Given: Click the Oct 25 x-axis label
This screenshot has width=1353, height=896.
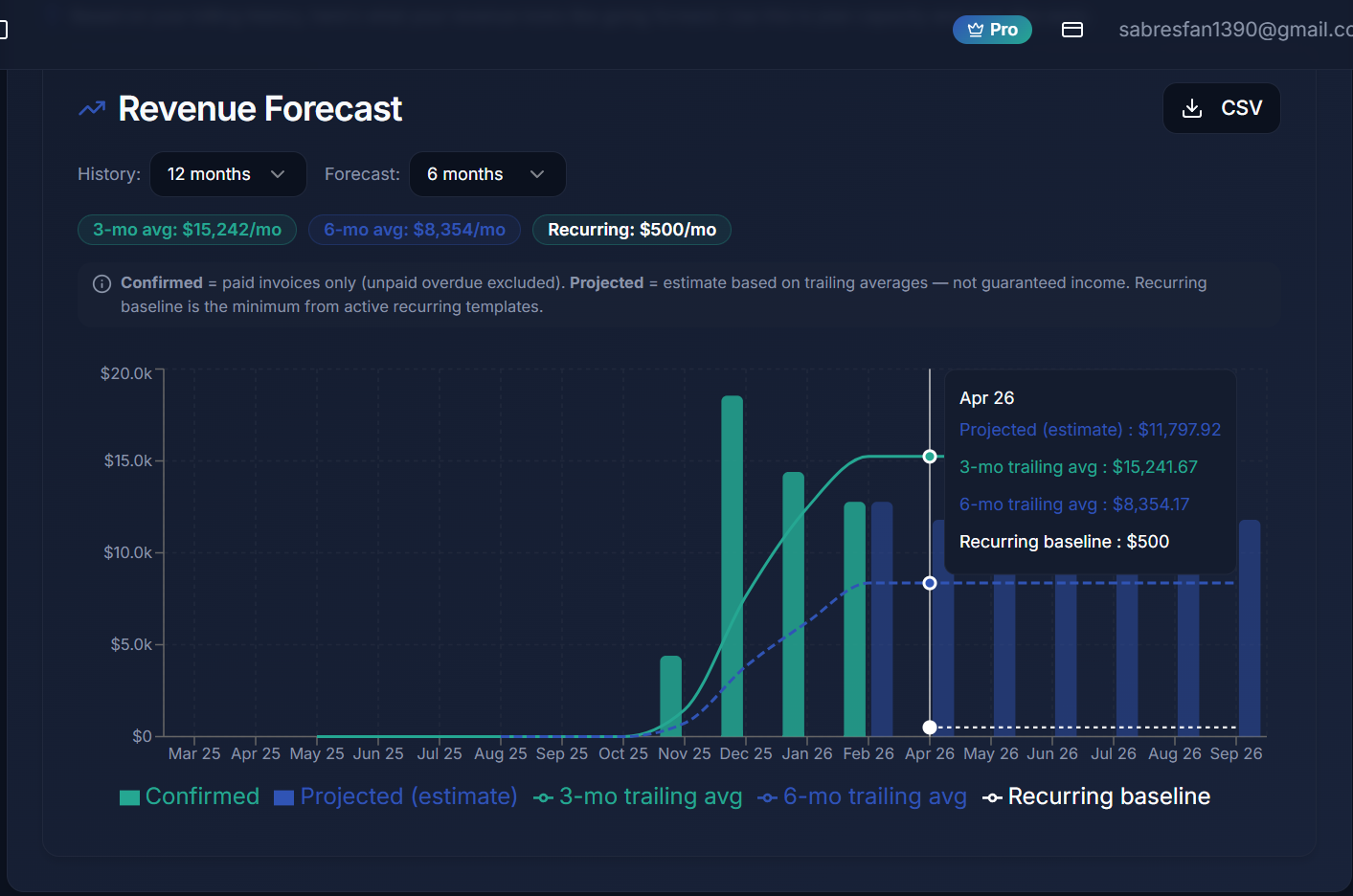Looking at the screenshot, I should [623, 754].
